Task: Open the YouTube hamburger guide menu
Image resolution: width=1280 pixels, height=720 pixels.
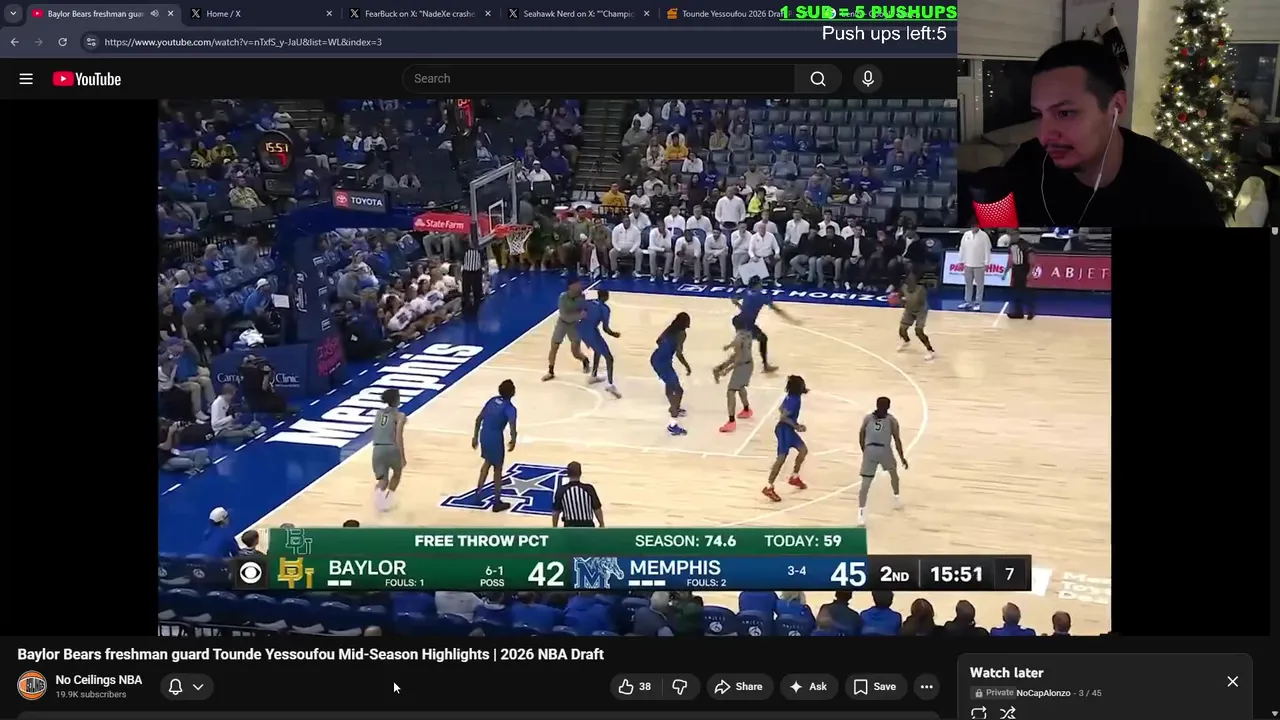Action: point(26,79)
